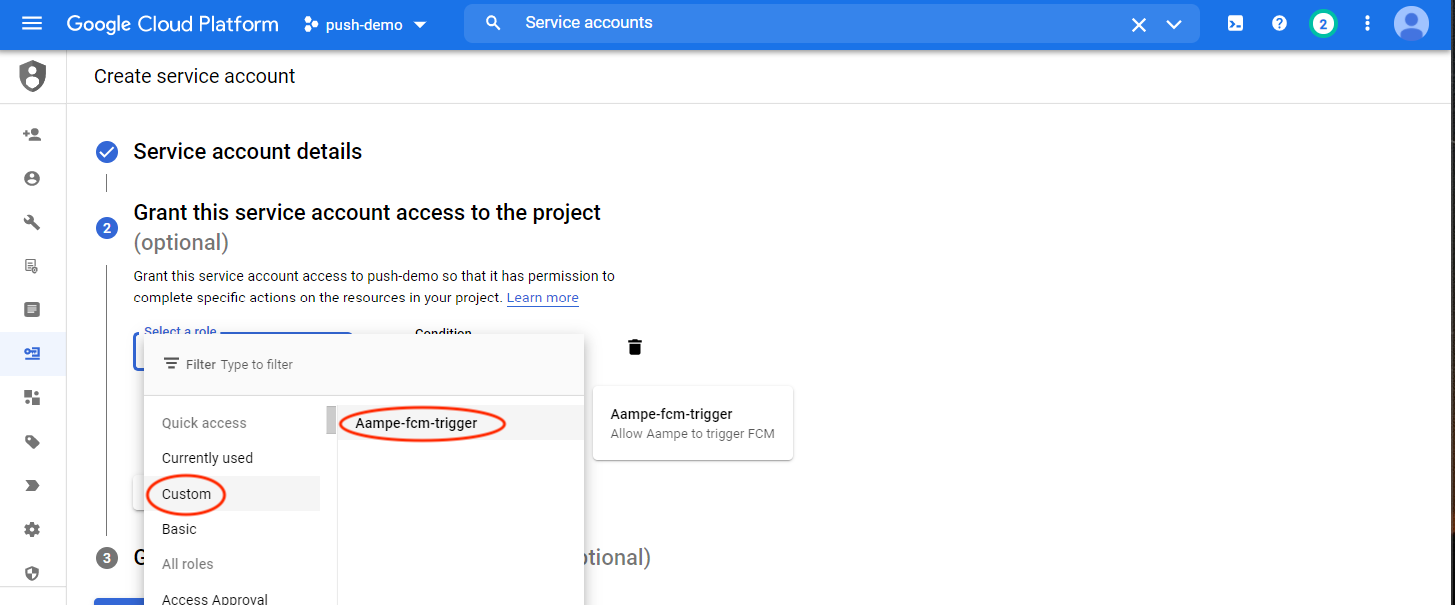Open the workload identity sidebar icon
This screenshot has width=1455, height=605.
(32, 397)
